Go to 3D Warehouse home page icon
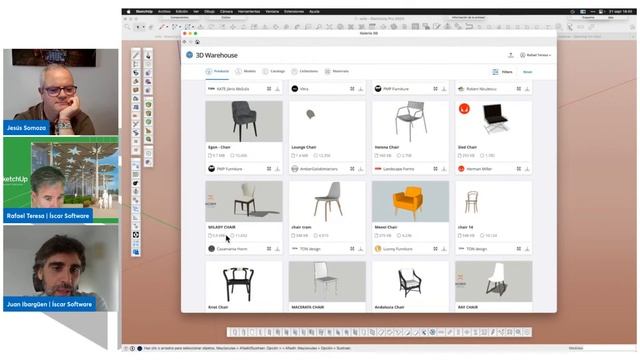Viewport: 640px width, 360px height. click(x=197, y=42)
